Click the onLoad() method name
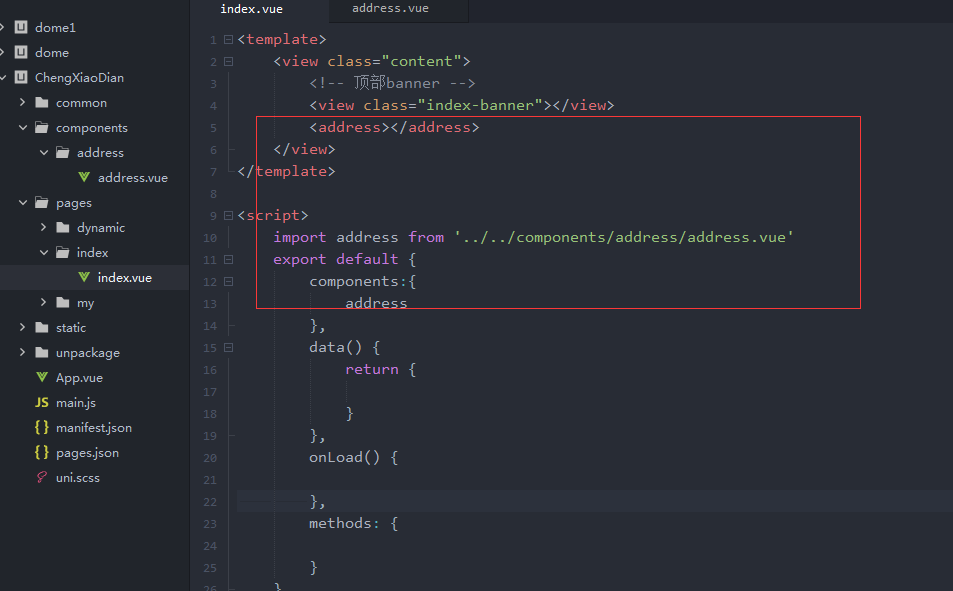Screen dimensions: 953x591 click(x=344, y=457)
